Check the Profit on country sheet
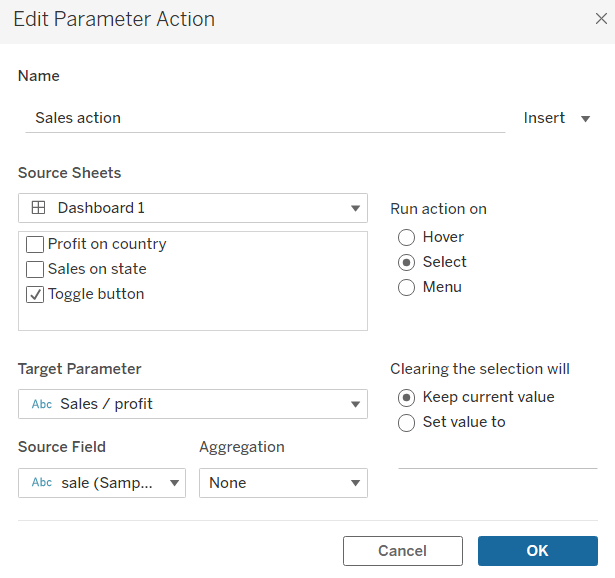615x578 pixels. [35, 244]
